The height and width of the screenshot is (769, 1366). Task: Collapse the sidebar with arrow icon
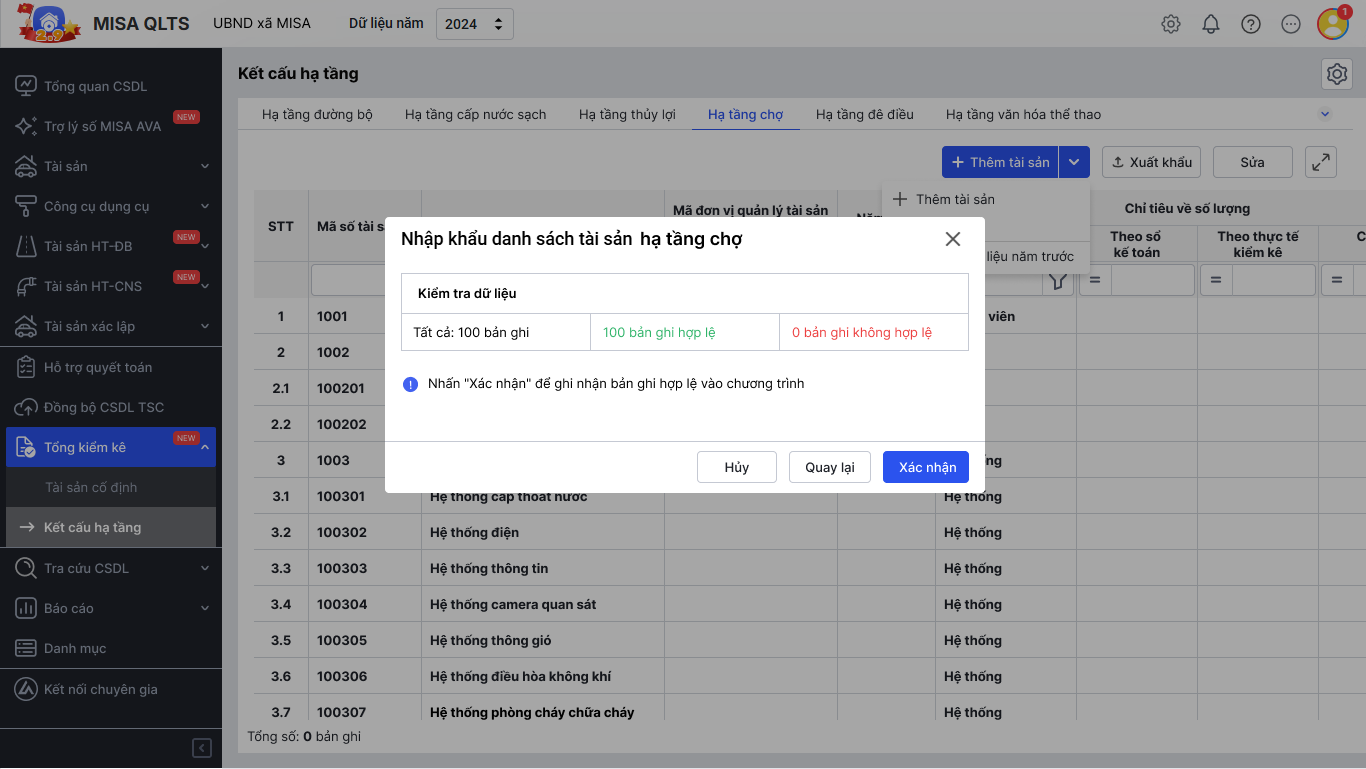[x=202, y=748]
